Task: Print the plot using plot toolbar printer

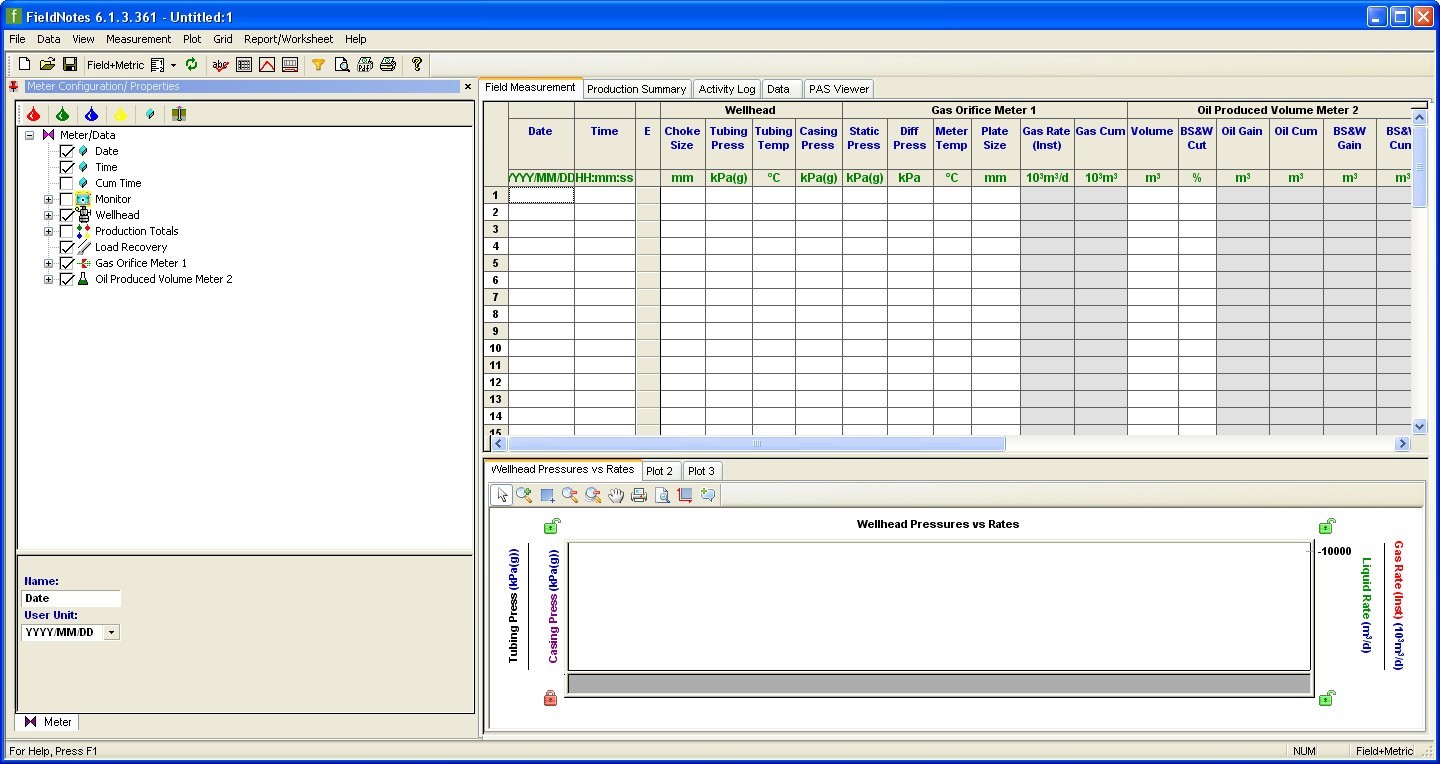Action: point(639,495)
